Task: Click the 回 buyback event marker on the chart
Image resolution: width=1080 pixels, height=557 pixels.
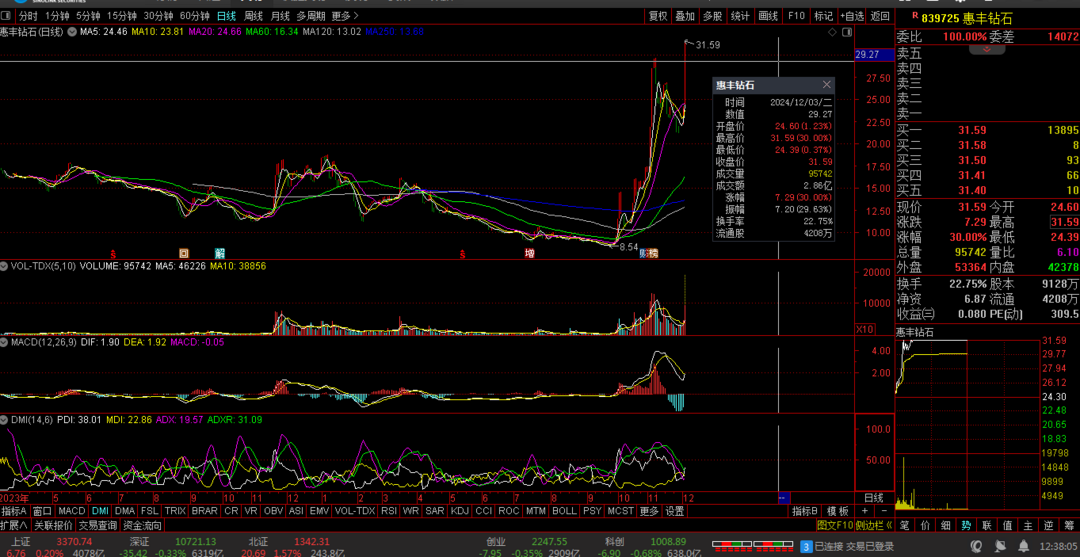Action: (184, 253)
